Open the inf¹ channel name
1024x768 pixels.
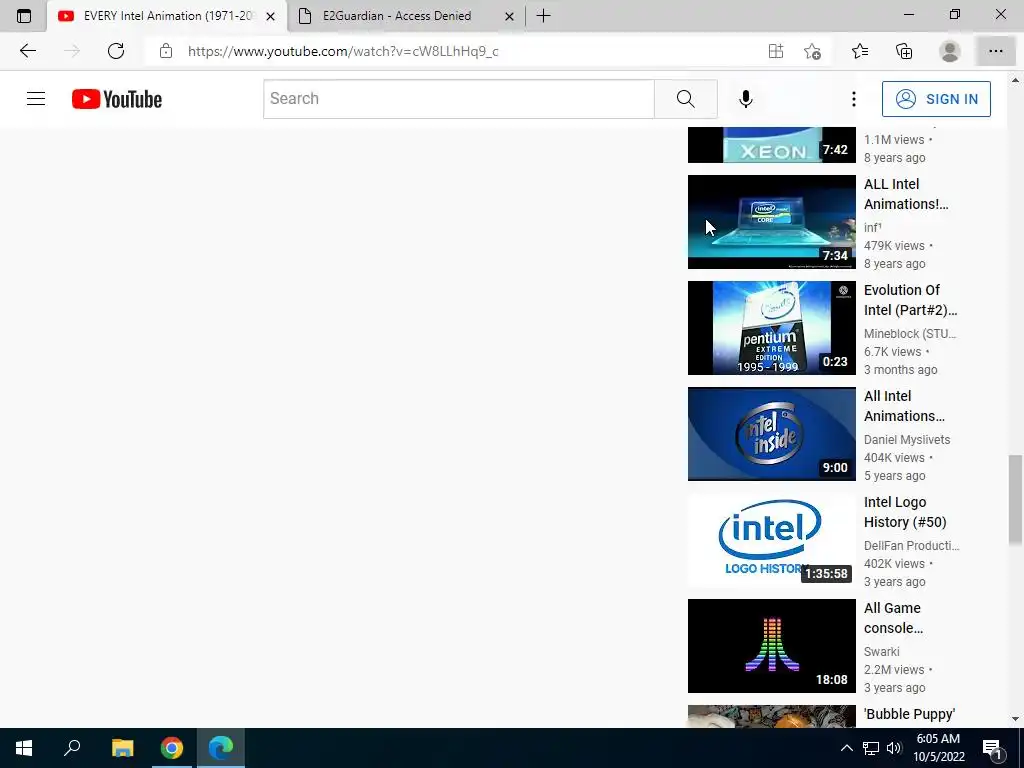tap(872, 227)
